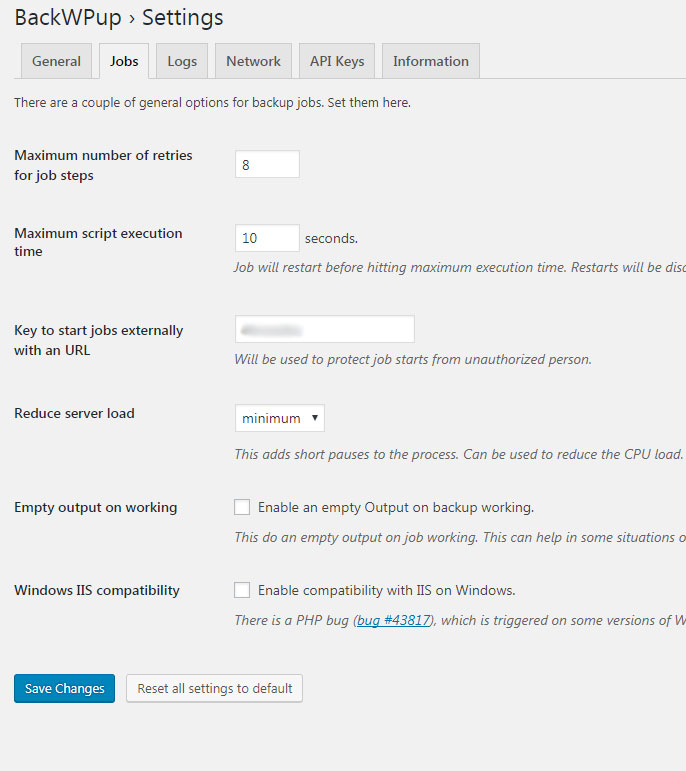The height and width of the screenshot is (771, 686).
Task: Click the maximum retries number field
Action: tap(267, 164)
